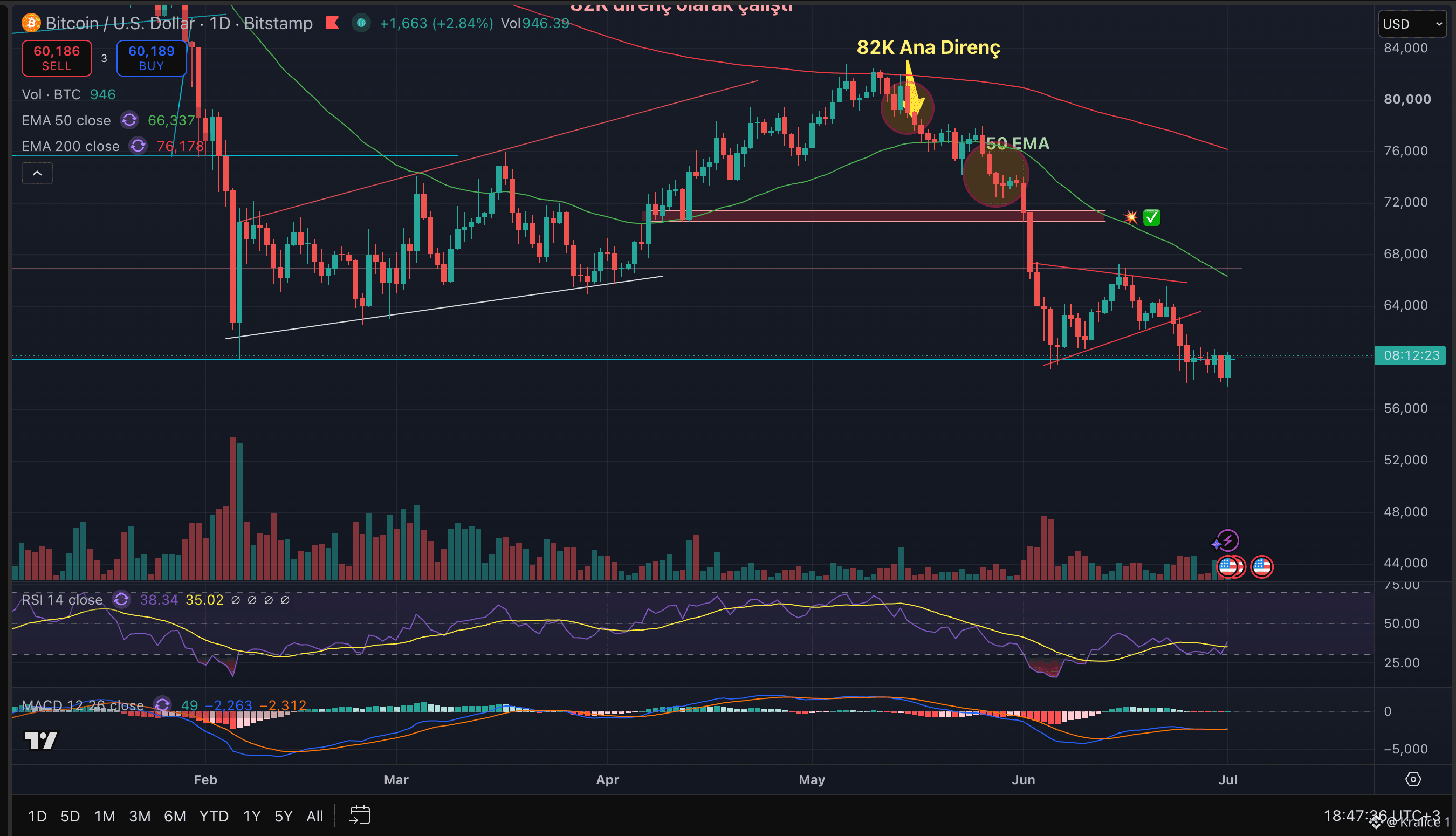This screenshot has width=1456, height=836.
Task: Click the RSI 14 indicator refresh icon
Action: click(x=121, y=599)
